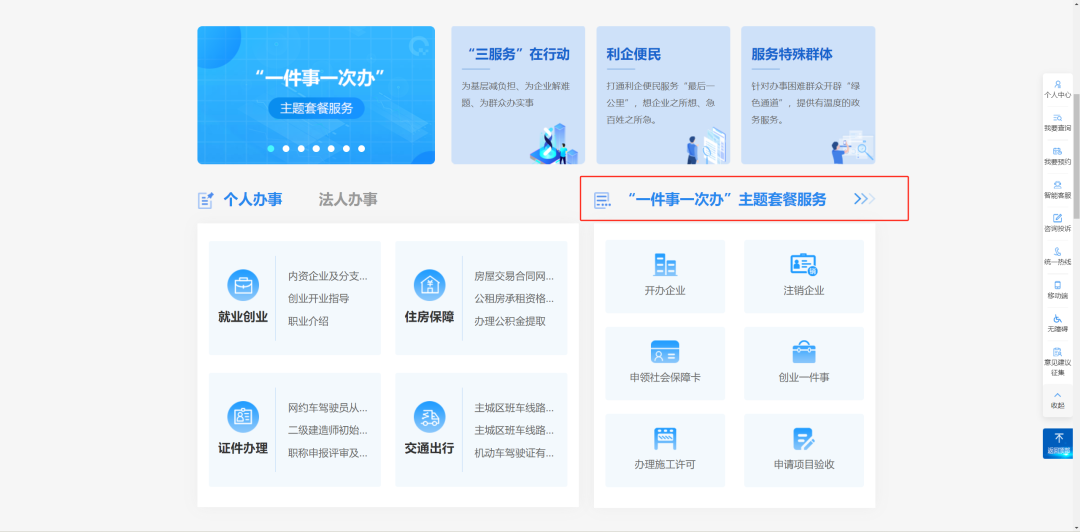This screenshot has height=532, width=1080.
Task: Open “一件事一次办”主题套餐服务 heading link
Action: click(x=727, y=200)
